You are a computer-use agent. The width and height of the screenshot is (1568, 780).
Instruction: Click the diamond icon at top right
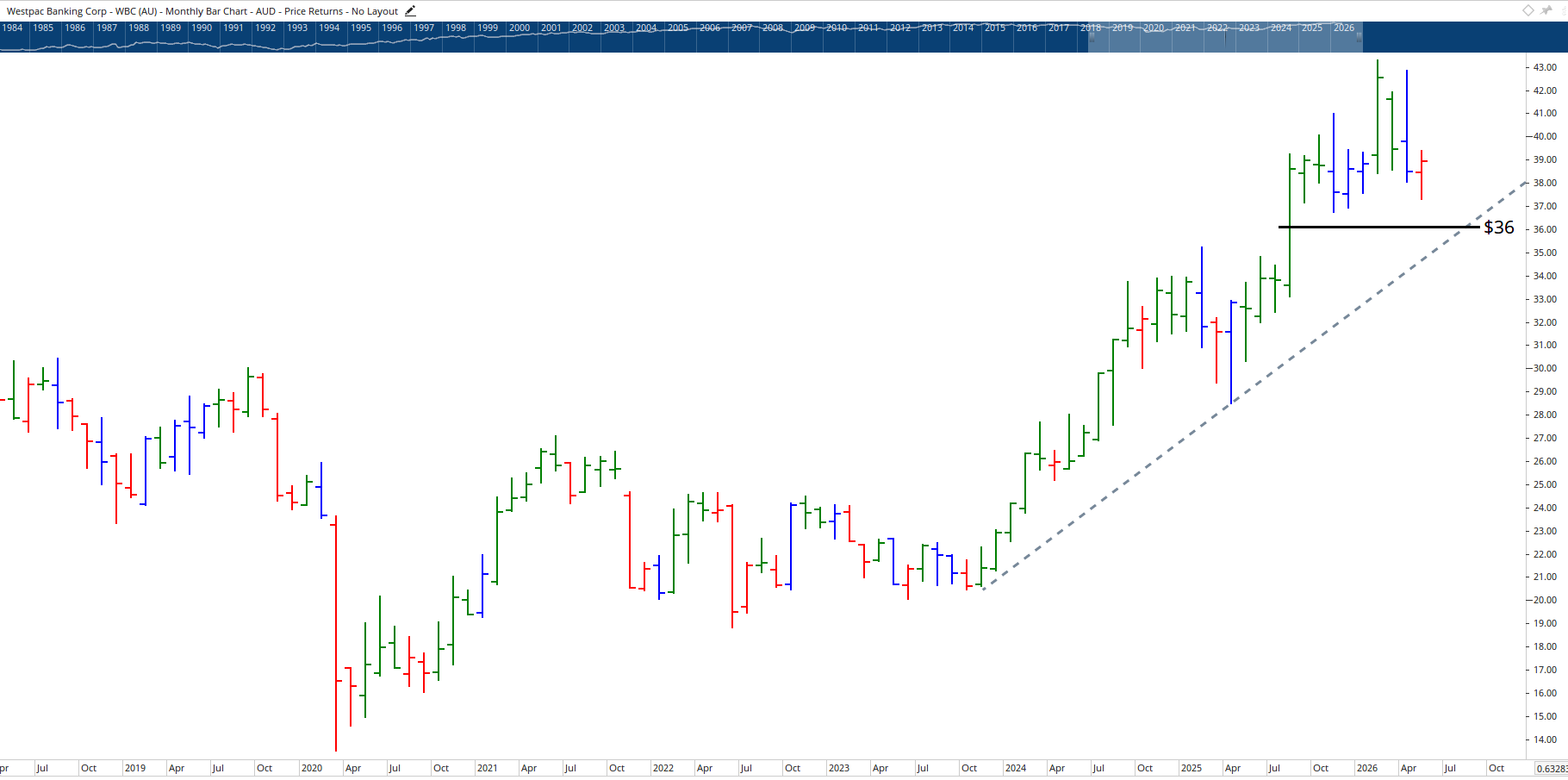click(x=1528, y=10)
